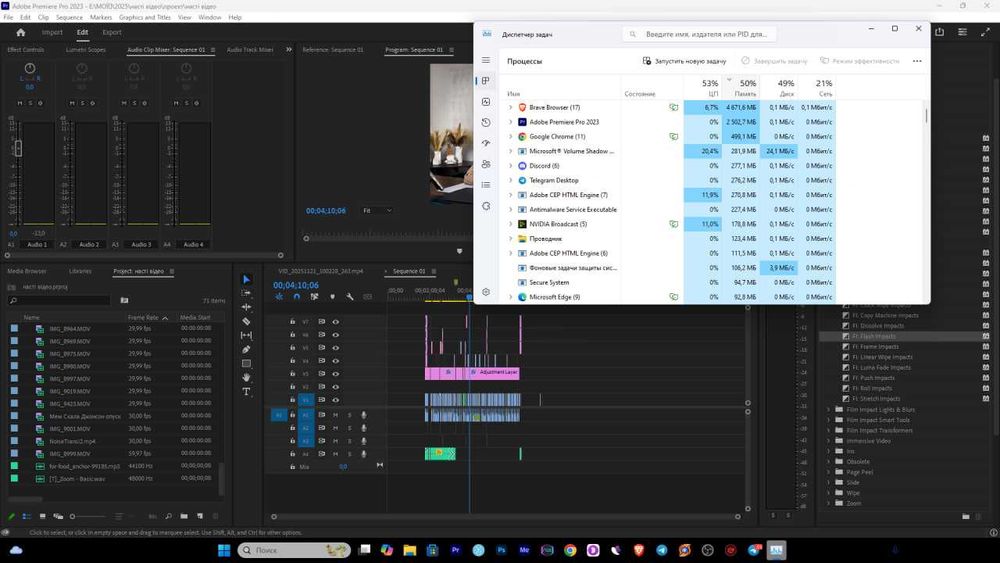Select the Ripple Edit tool
This screenshot has height=563, width=1000.
tap(246, 307)
